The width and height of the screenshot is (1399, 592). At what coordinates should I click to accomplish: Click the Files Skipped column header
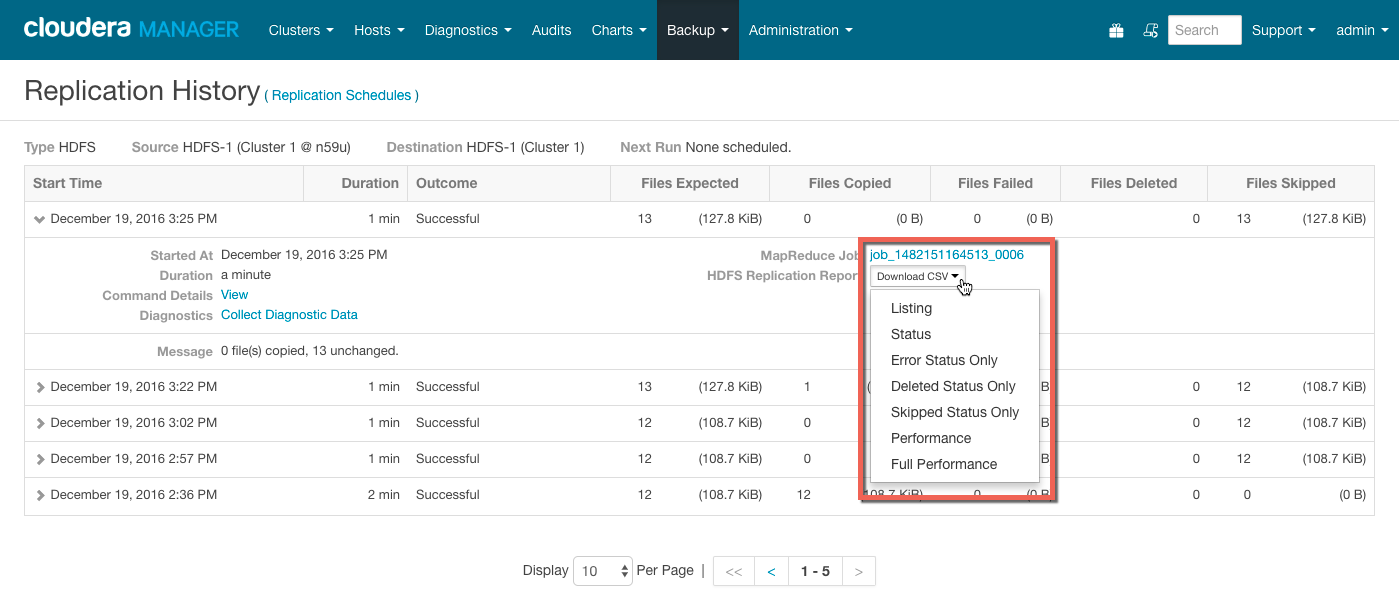pos(1291,183)
